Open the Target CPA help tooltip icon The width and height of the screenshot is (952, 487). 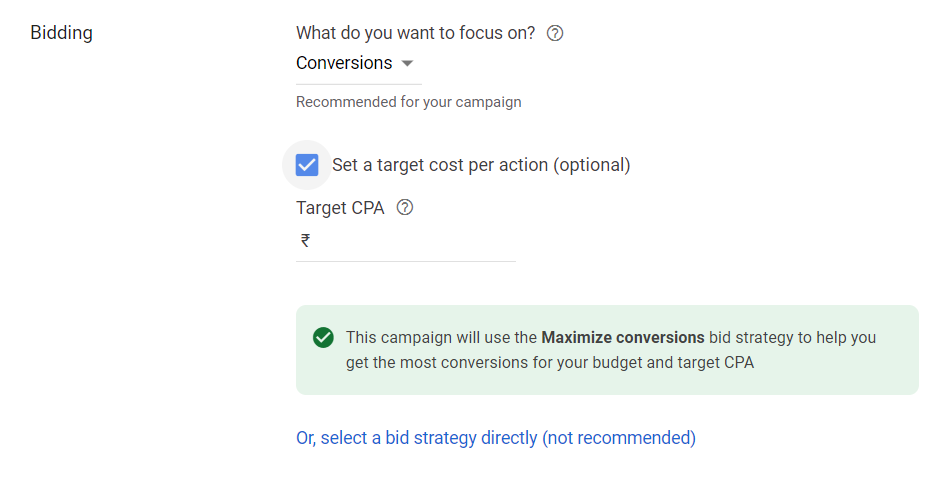(x=405, y=208)
